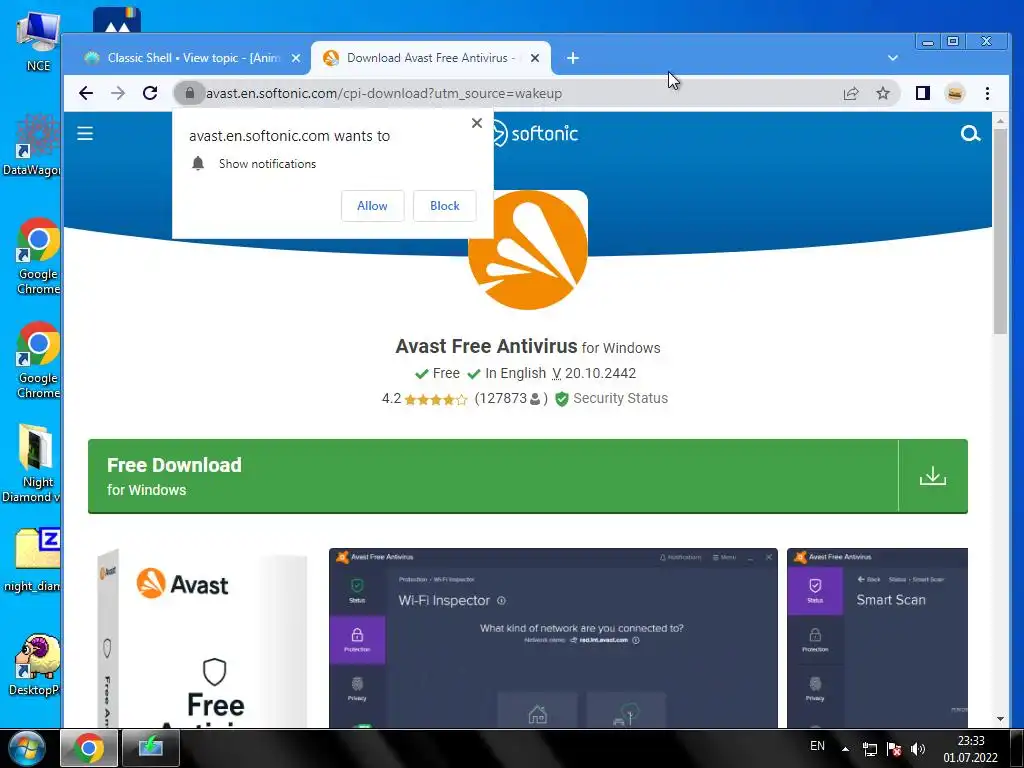Open Softonic search with magnifier icon
The height and width of the screenshot is (768, 1024).
(x=970, y=134)
